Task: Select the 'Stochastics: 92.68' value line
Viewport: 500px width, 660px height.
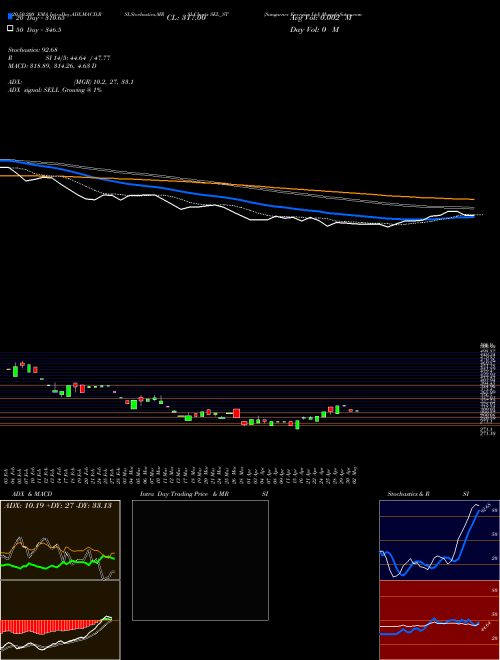Action: point(32,50)
